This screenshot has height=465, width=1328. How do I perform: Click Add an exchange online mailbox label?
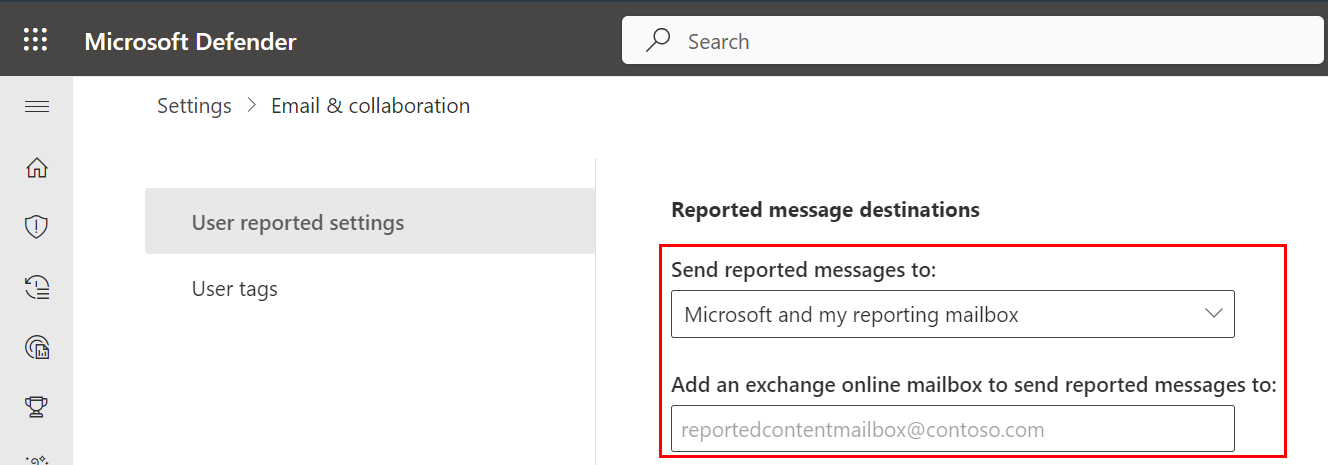coord(974,385)
